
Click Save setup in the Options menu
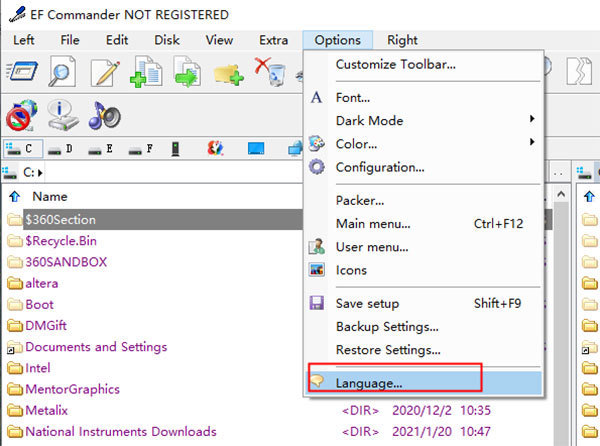[x=424, y=304]
